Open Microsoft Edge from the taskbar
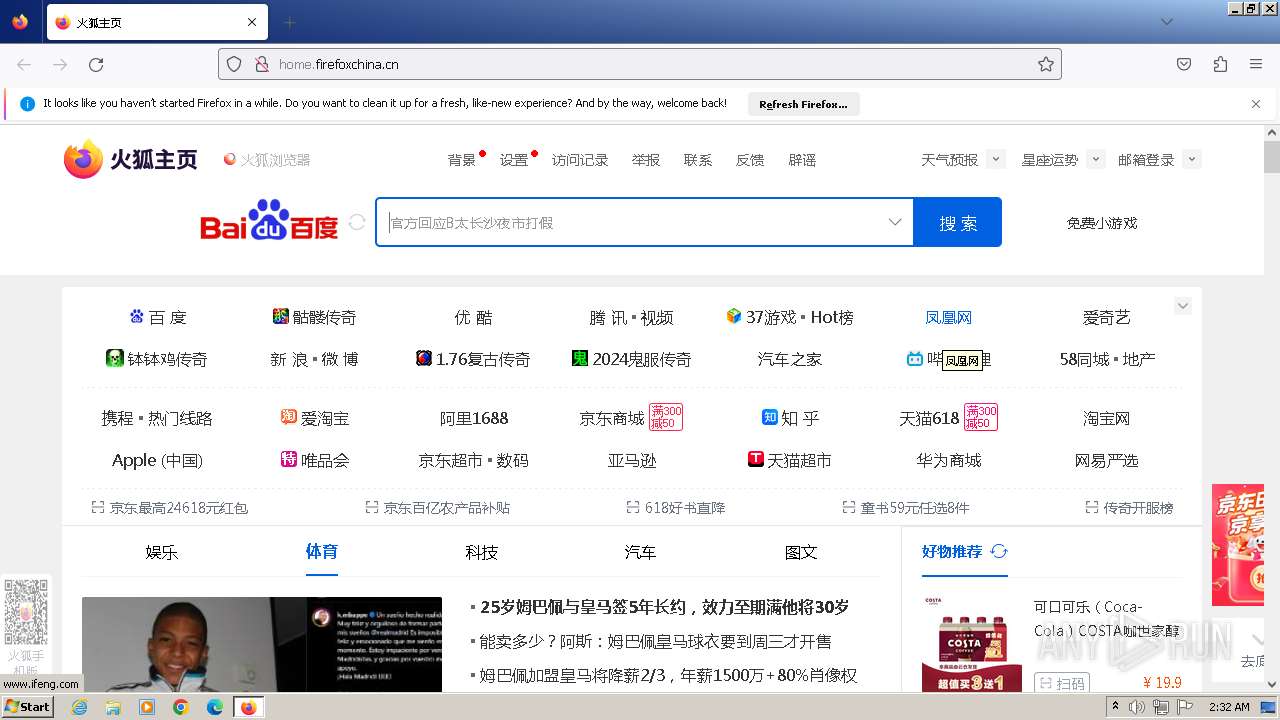Screen dimensions: 1280x720 click(x=214, y=707)
